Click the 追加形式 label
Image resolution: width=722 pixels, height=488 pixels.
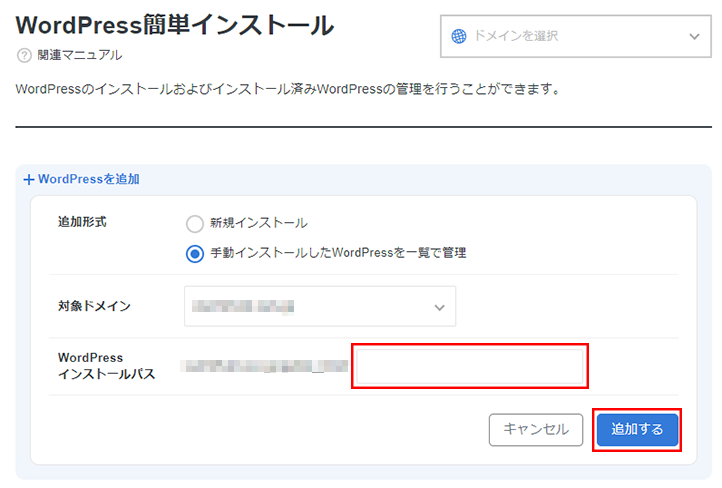(x=82, y=222)
